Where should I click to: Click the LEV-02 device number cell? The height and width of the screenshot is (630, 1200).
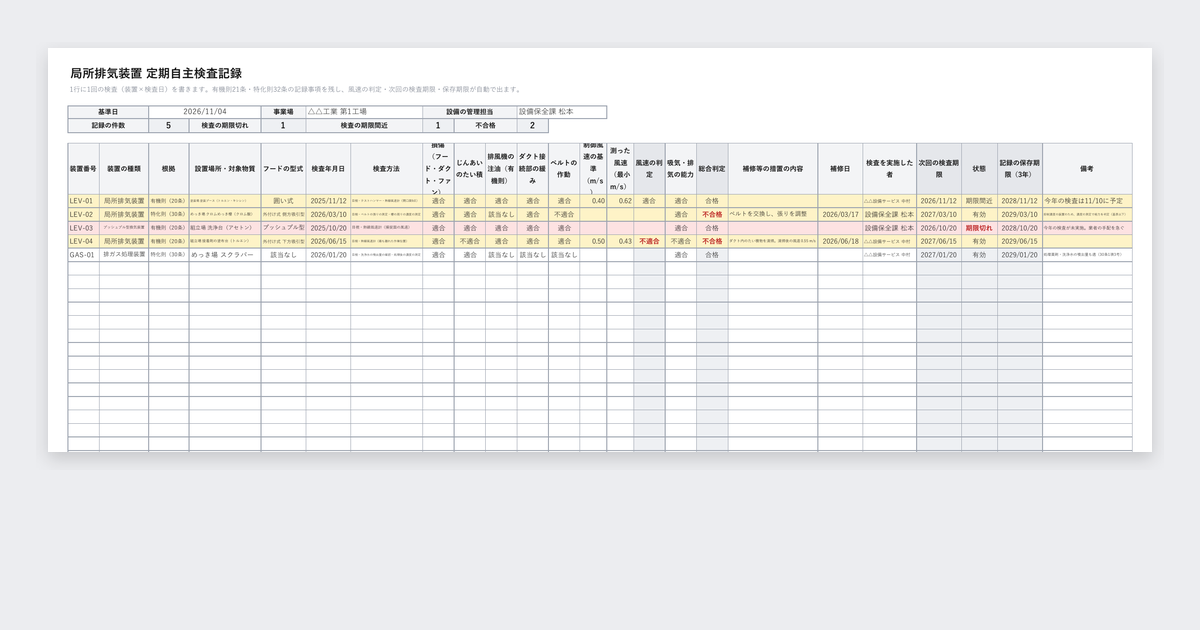[x=83, y=214]
